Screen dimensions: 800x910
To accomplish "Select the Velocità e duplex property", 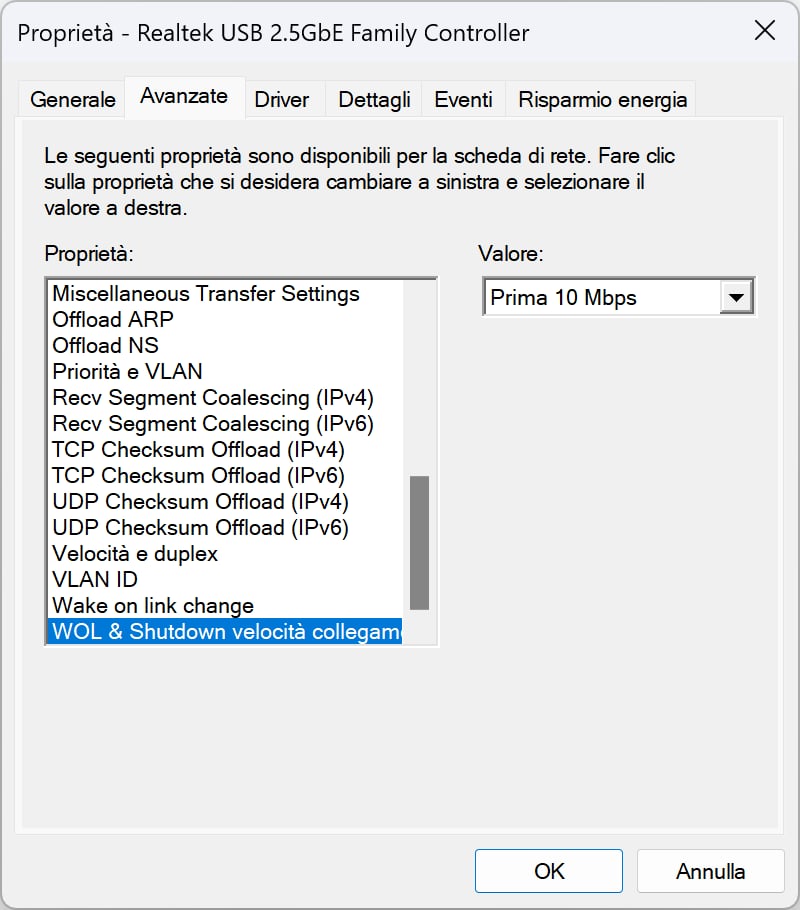I will tap(225, 554).
